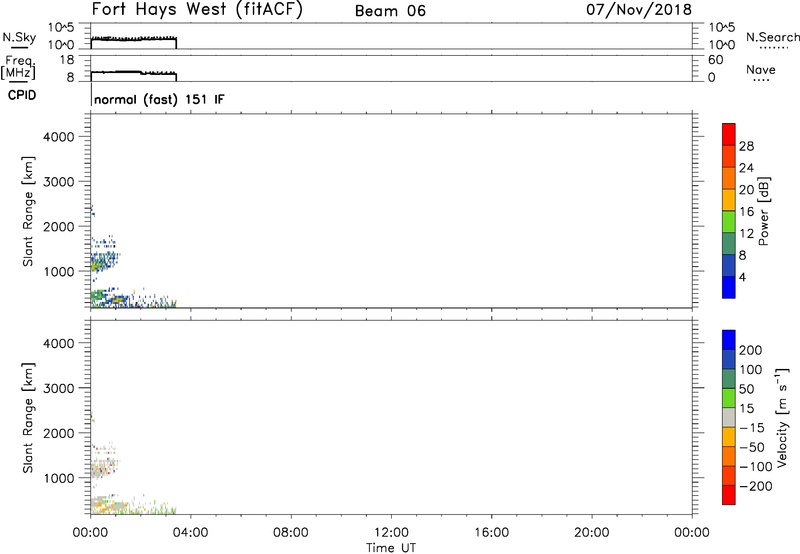Click the 'Nave' legend label
Screen dimensions: 800x554
[761, 69]
